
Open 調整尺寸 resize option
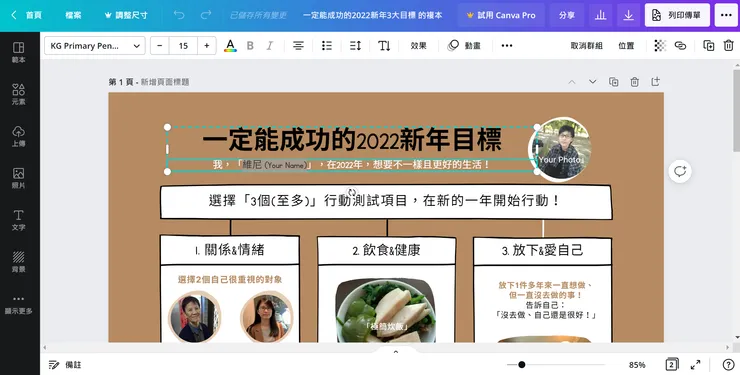tap(126, 15)
